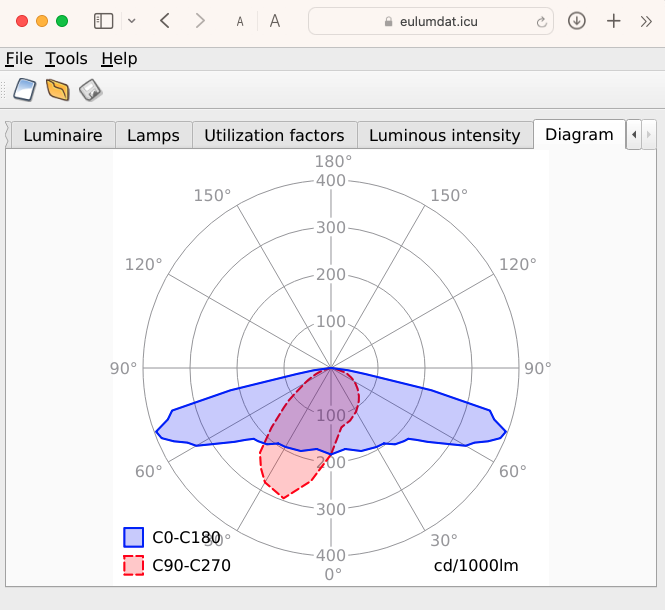Click the blue C0-C180 legend swatch
Screen dimensions: 665x610
(x=134, y=537)
